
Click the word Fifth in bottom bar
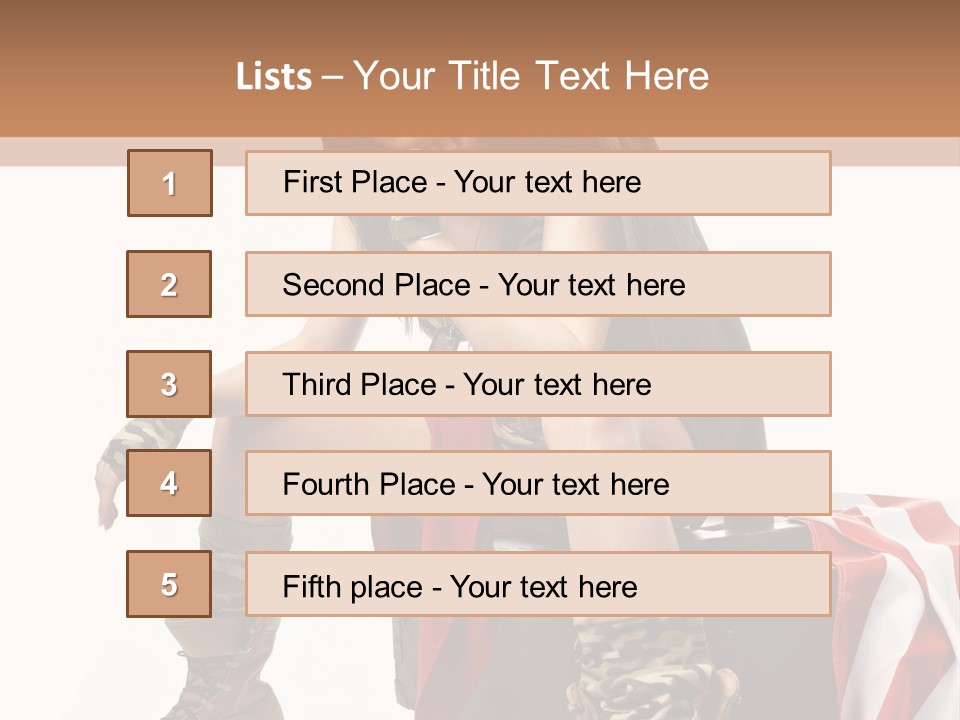pyautogui.click(x=311, y=586)
